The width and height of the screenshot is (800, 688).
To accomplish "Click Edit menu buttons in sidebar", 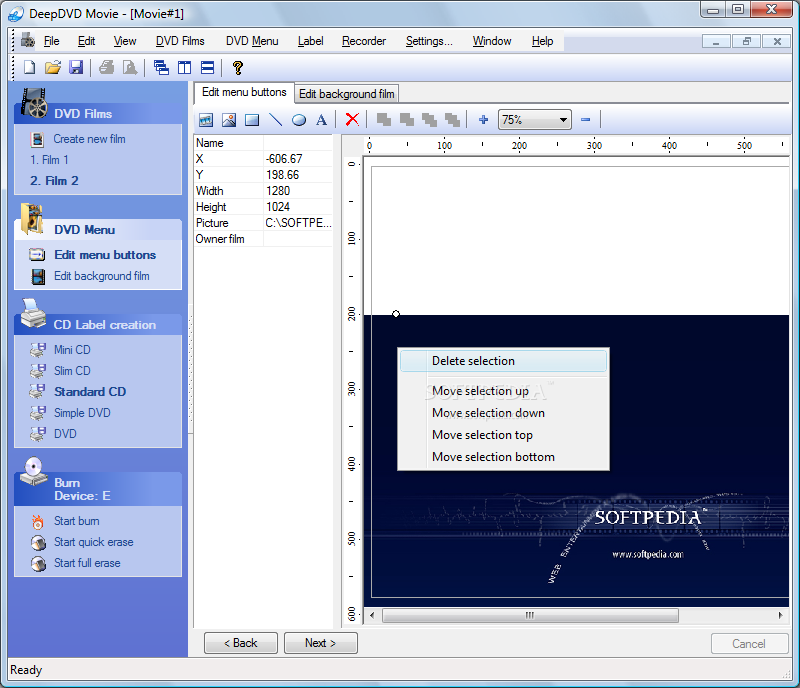I will pyautogui.click(x=105, y=255).
